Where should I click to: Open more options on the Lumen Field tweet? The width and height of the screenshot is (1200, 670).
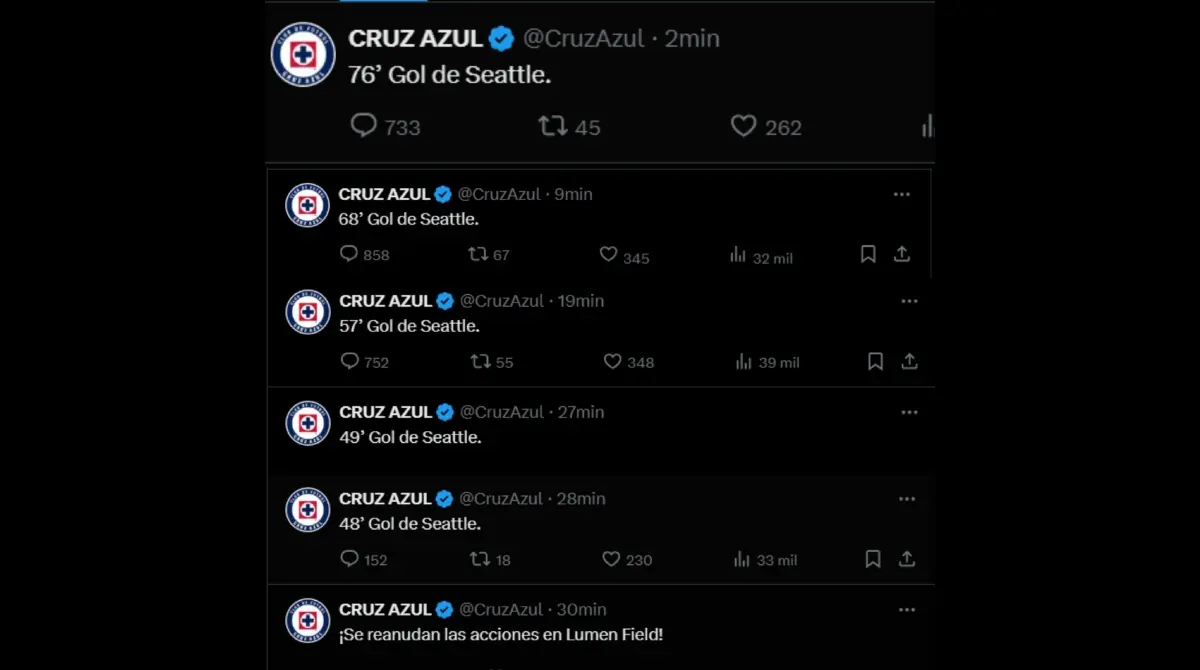pyautogui.click(x=907, y=609)
